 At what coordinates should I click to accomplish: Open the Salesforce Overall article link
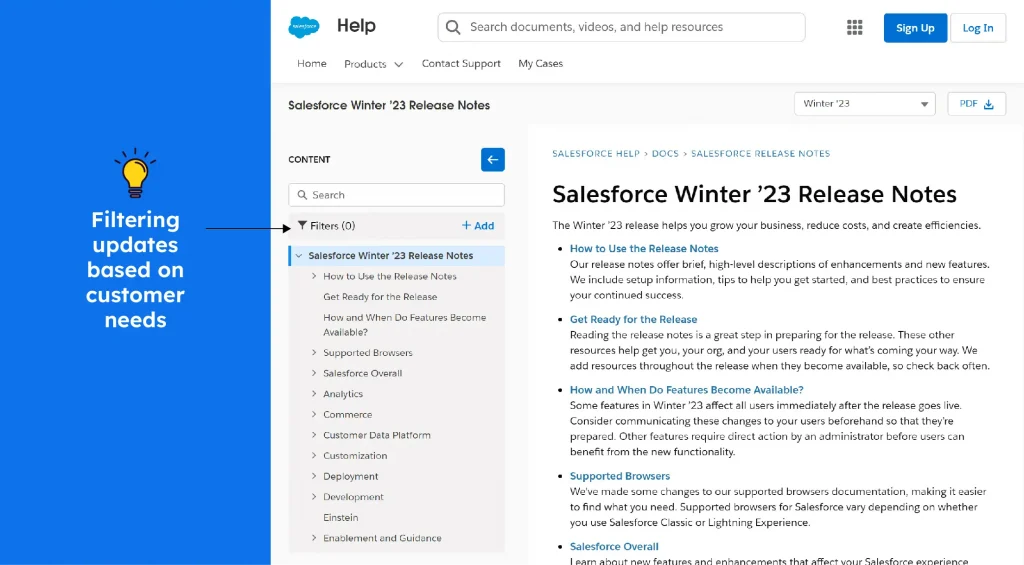coord(614,547)
